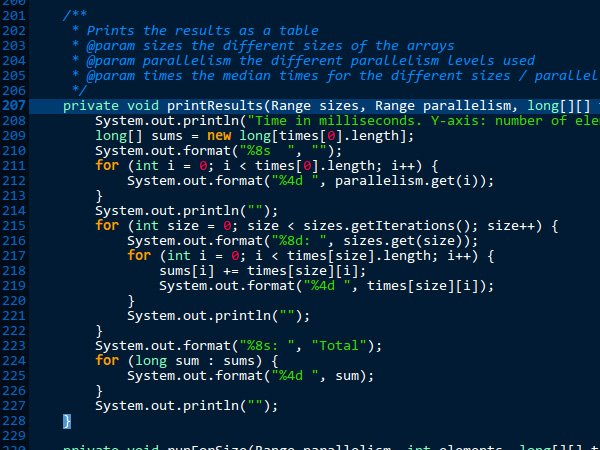
Task: Click the "Total" string literal
Action: click(339, 346)
